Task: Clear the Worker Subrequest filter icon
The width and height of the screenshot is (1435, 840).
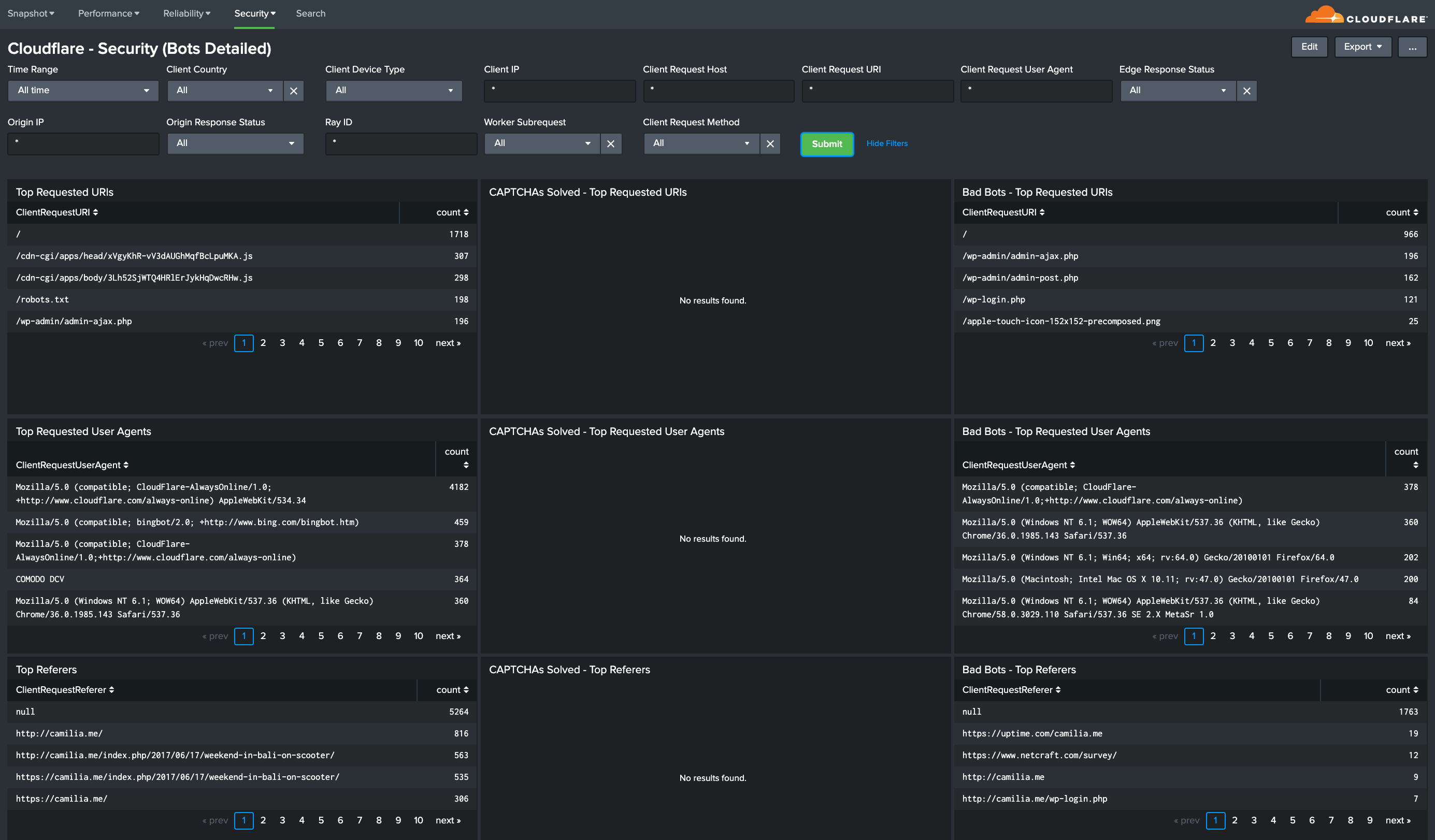Action: (610, 142)
